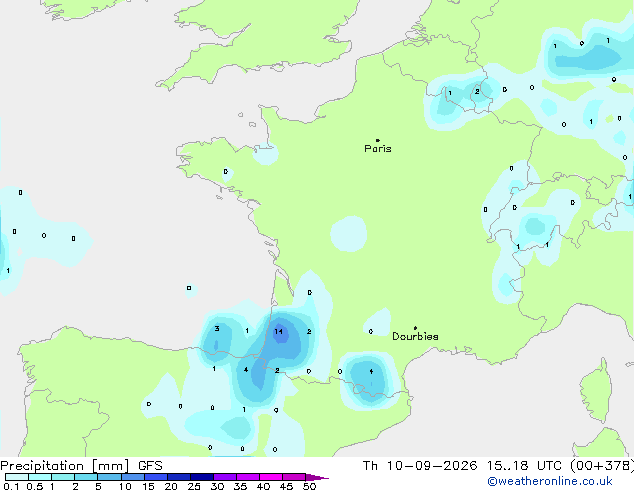Click the 15..18 UTC time range

click(524, 466)
